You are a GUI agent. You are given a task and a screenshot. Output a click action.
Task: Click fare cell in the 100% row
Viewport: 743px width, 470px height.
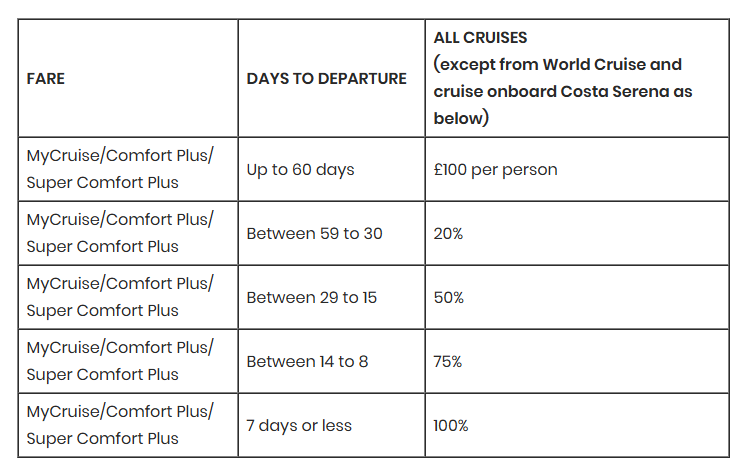(128, 425)
